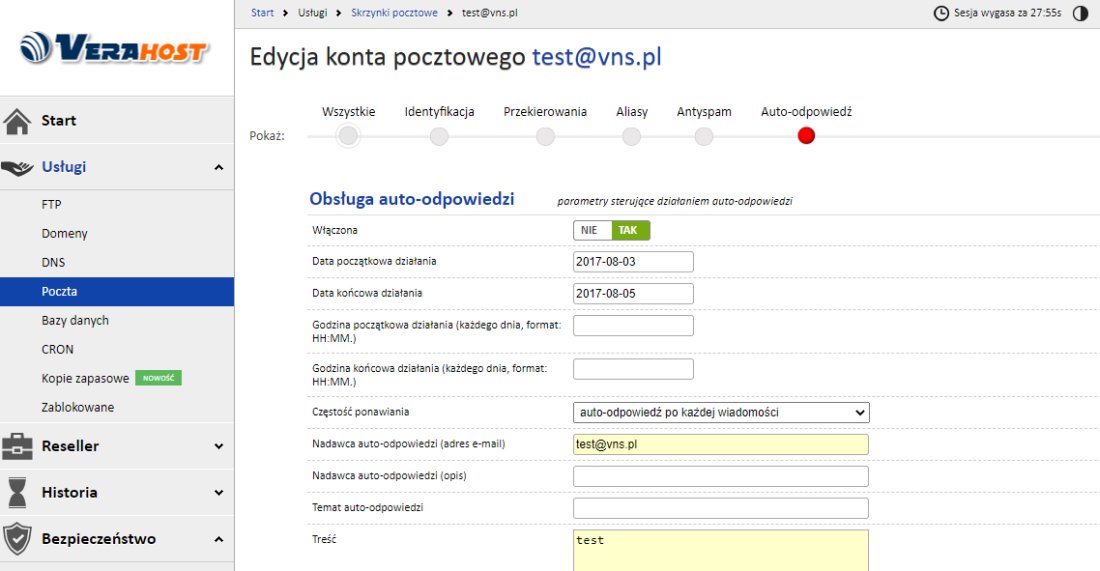Click the Skrzynki pocztowe breadcrumb link
The width and height of the screenshot is (1100, 571).
click(394, 13)
